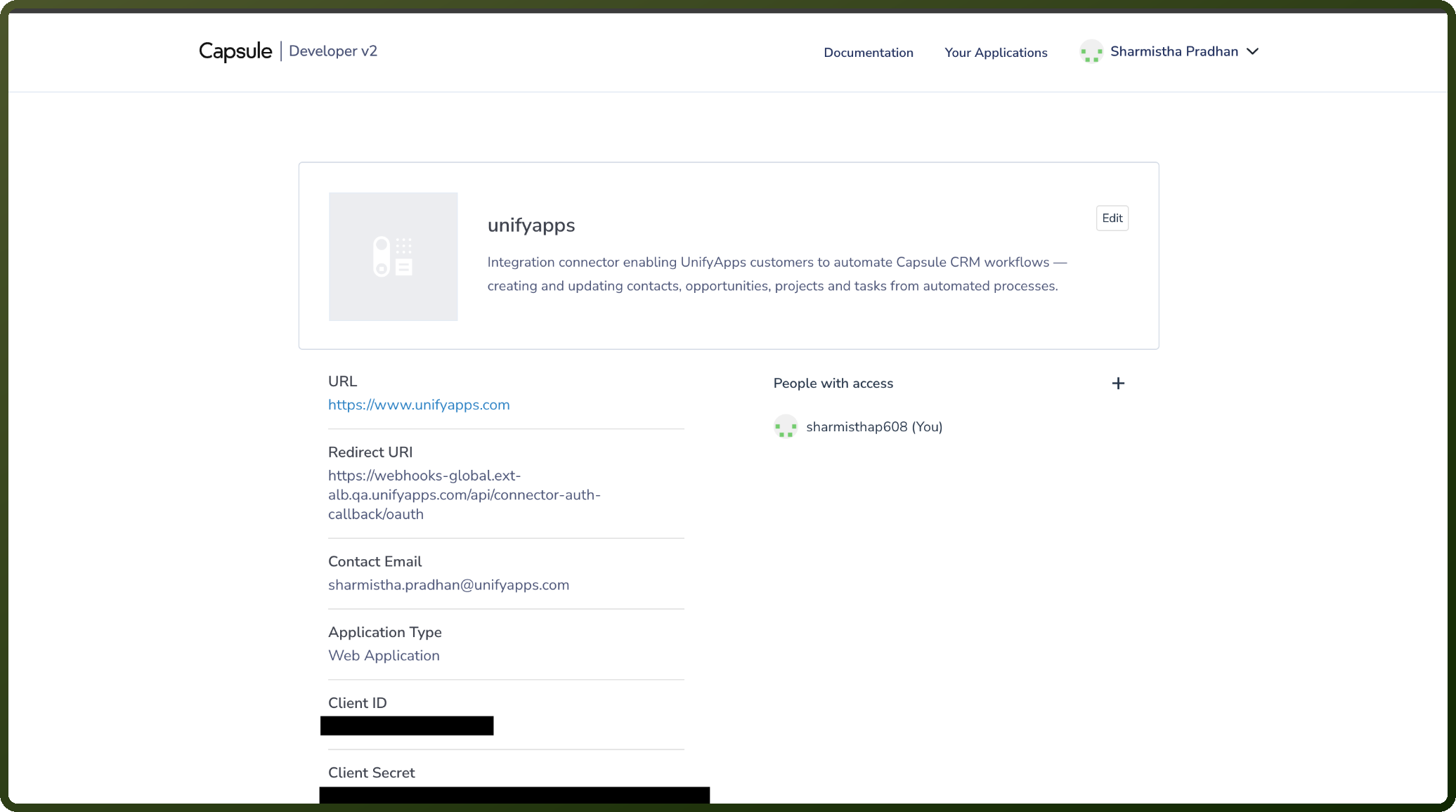Go to Your Applications
The image size is (1456, 812).
tap(996, 53)
